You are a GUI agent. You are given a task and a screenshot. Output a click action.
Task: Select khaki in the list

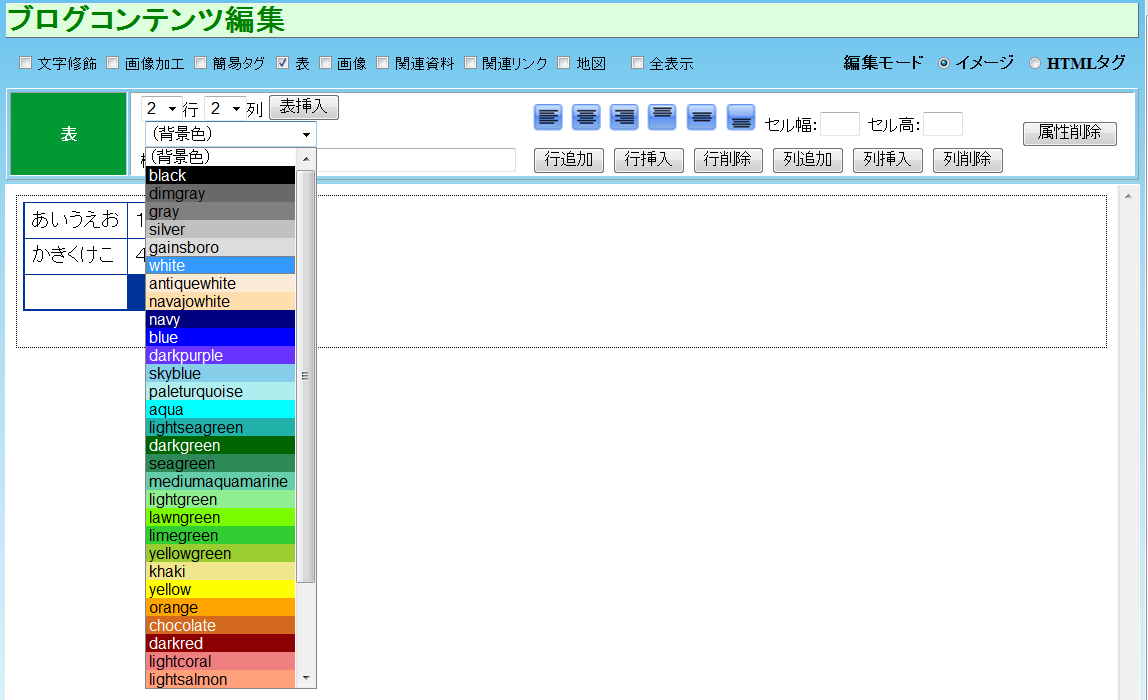tap(220, 571)
